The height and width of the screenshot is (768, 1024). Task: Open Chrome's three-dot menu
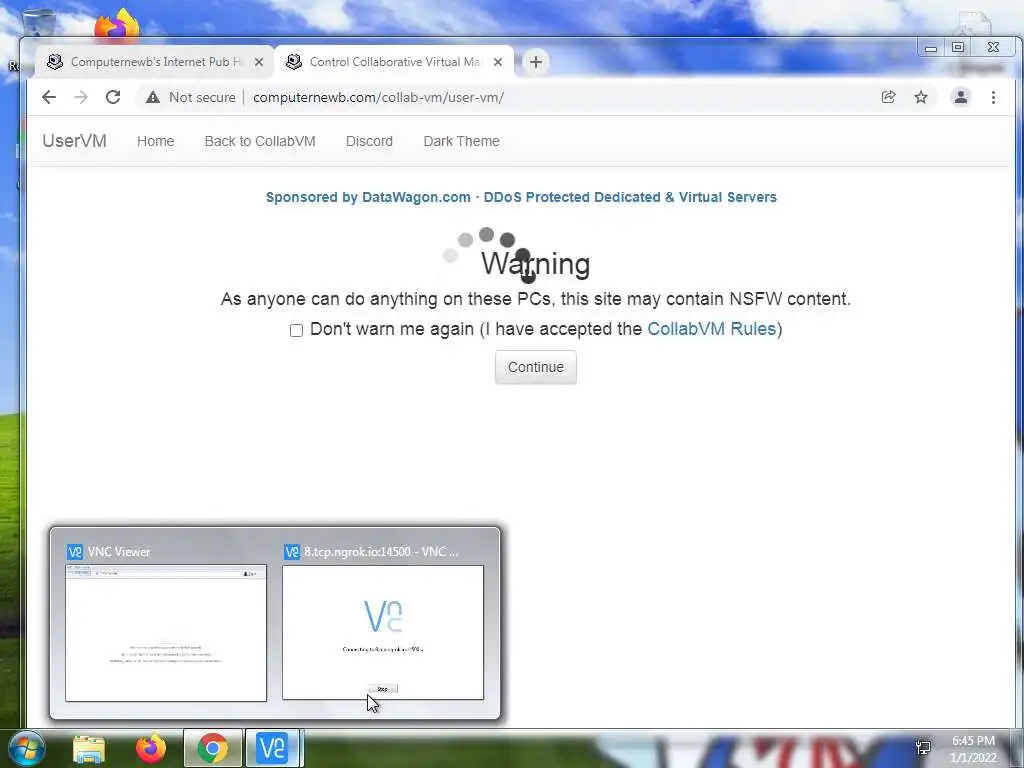point(993,97)
